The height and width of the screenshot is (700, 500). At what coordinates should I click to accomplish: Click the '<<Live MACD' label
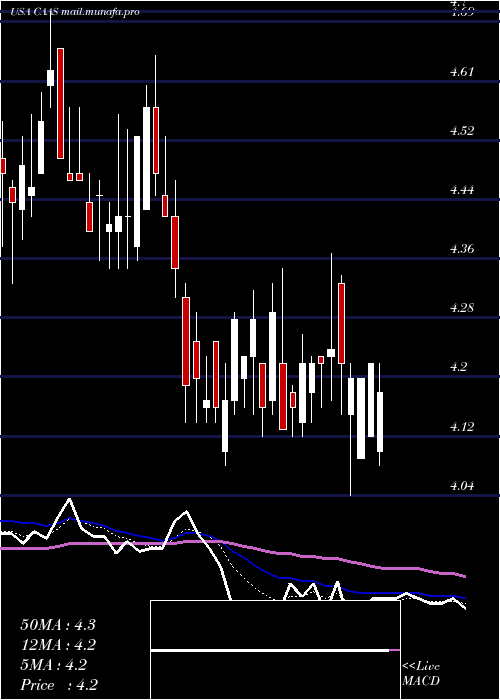421,674
